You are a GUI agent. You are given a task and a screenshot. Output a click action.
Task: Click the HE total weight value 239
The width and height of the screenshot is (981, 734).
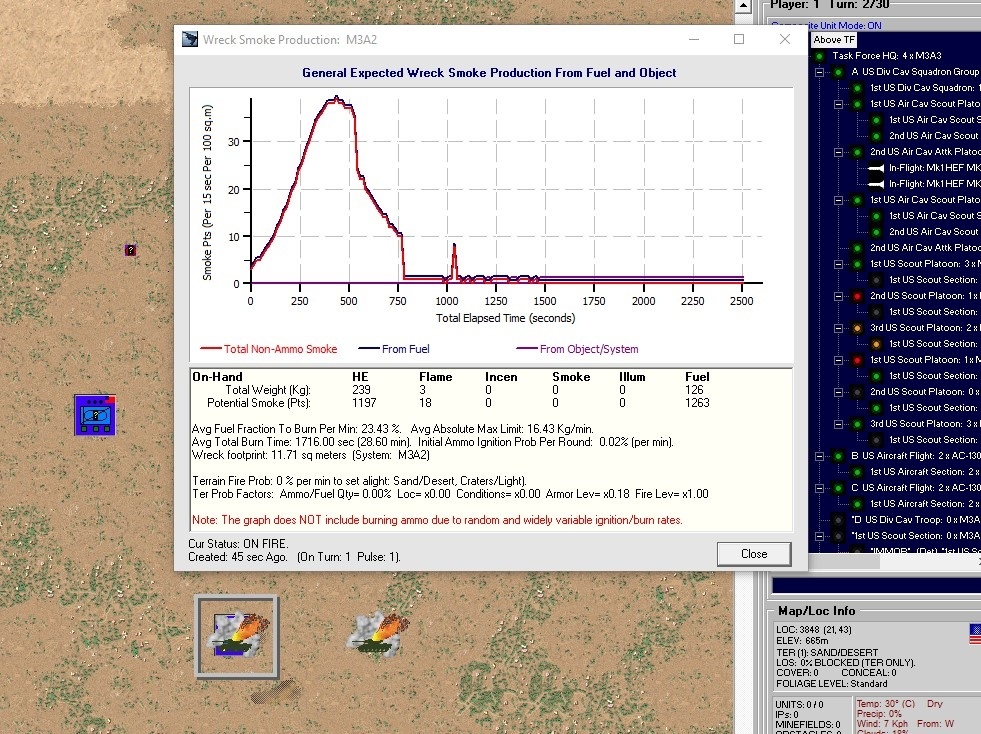(x=361, y=390)
